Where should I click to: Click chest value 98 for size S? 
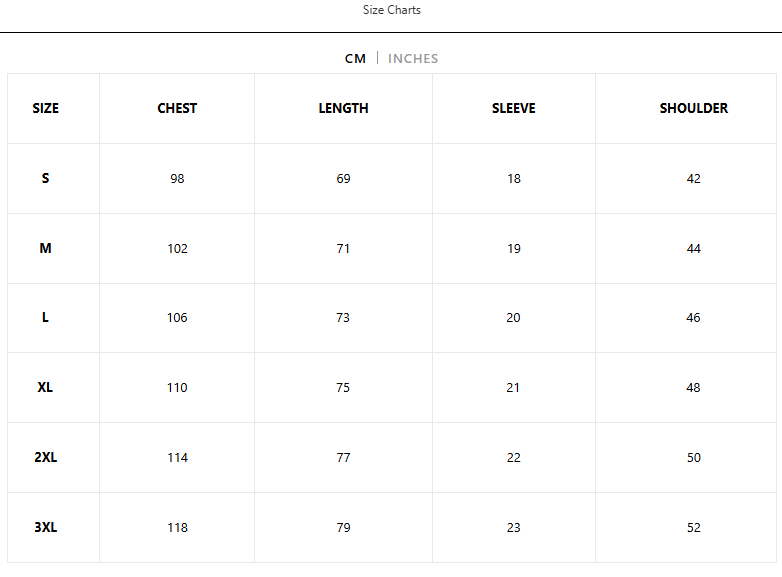(x=177, y=179)
